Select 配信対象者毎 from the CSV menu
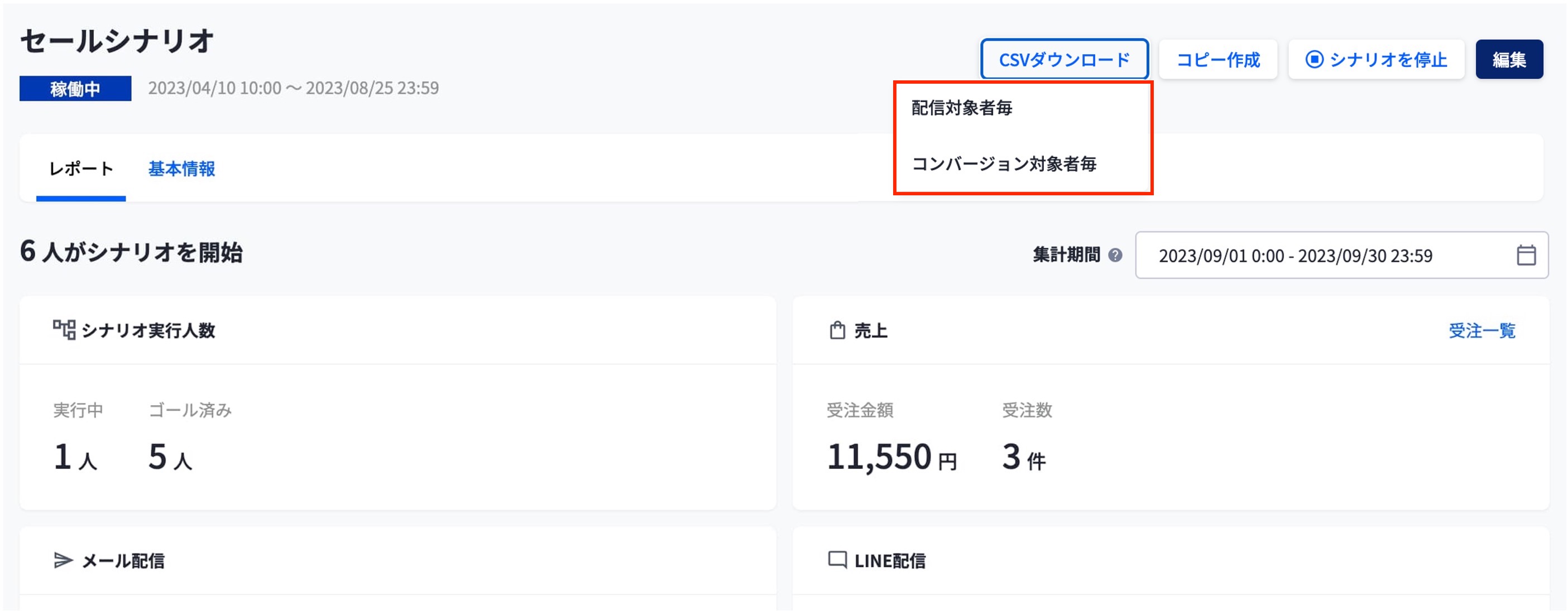Image resolution: width=1568 pixels, height=611 pixels. [962, 108]
